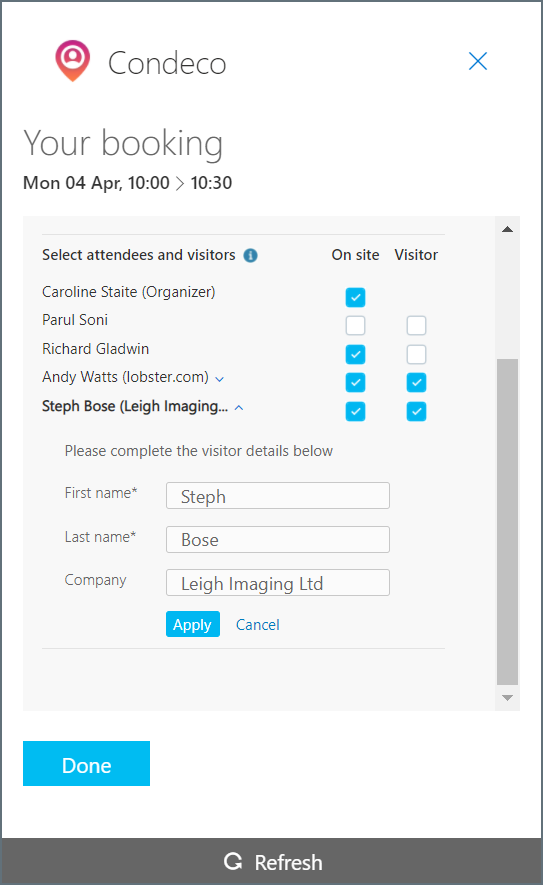Screen dimensions: 543x885
Task: Click the scrollbar up arrow
Action: click(x=507, y=229)
